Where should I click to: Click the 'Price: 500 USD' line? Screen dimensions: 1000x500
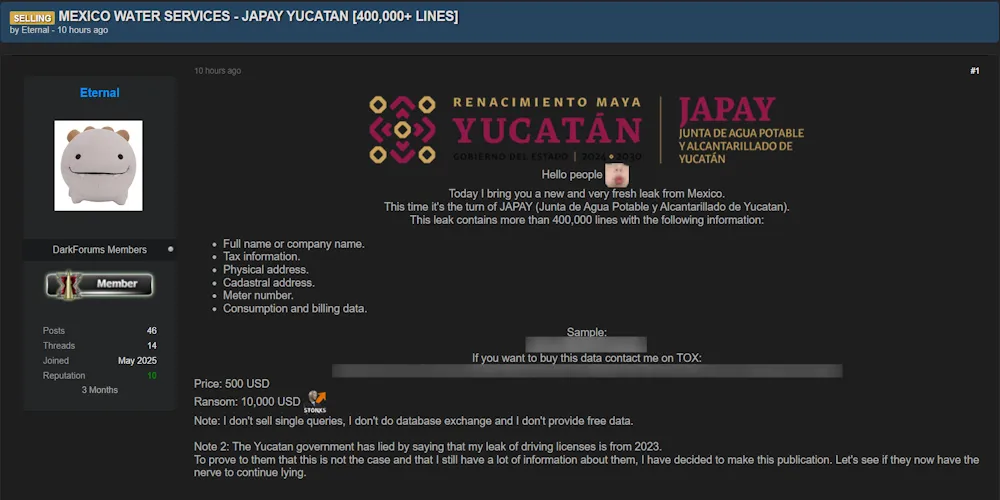pyautogui.click(x=232, y=383)
